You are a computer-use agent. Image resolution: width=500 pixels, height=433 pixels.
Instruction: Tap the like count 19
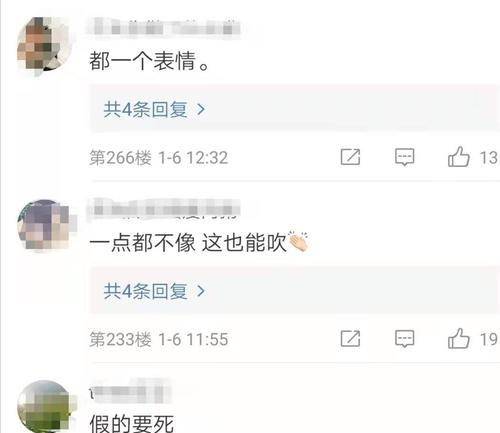(x=488, y=339)
